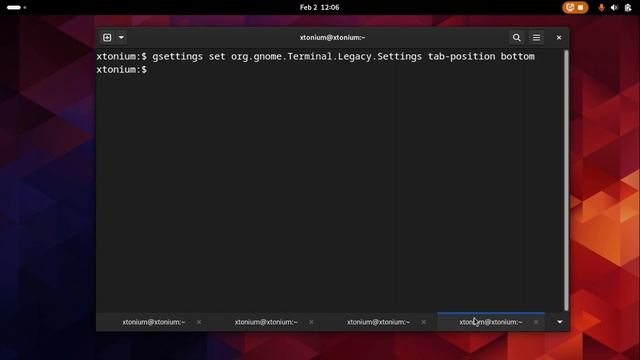Open a new terminal tab
Image resolution: width=640 pixels, height=360 pixels.
107,38
